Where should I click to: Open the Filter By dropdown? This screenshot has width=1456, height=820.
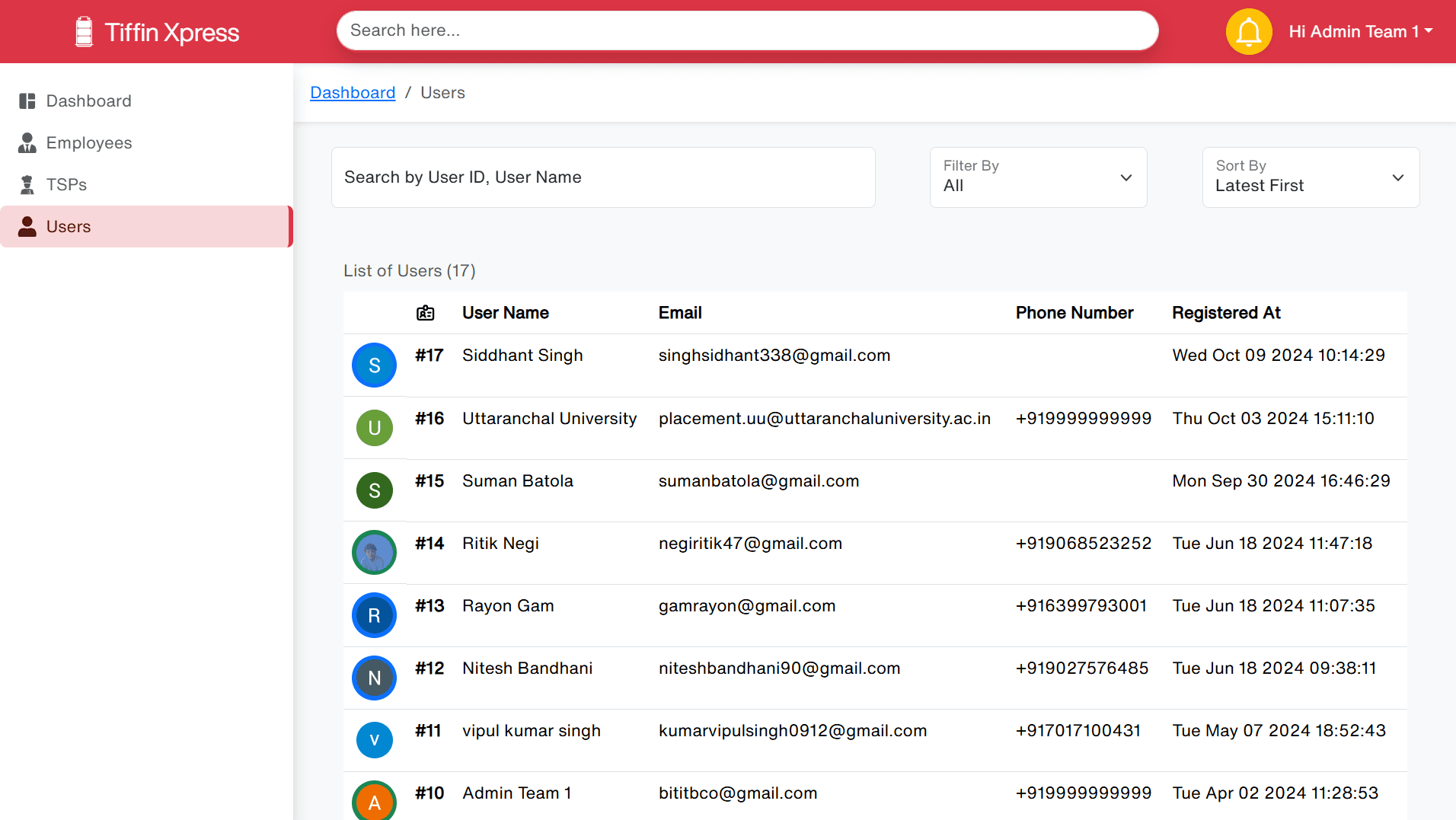coord(1037,177)
